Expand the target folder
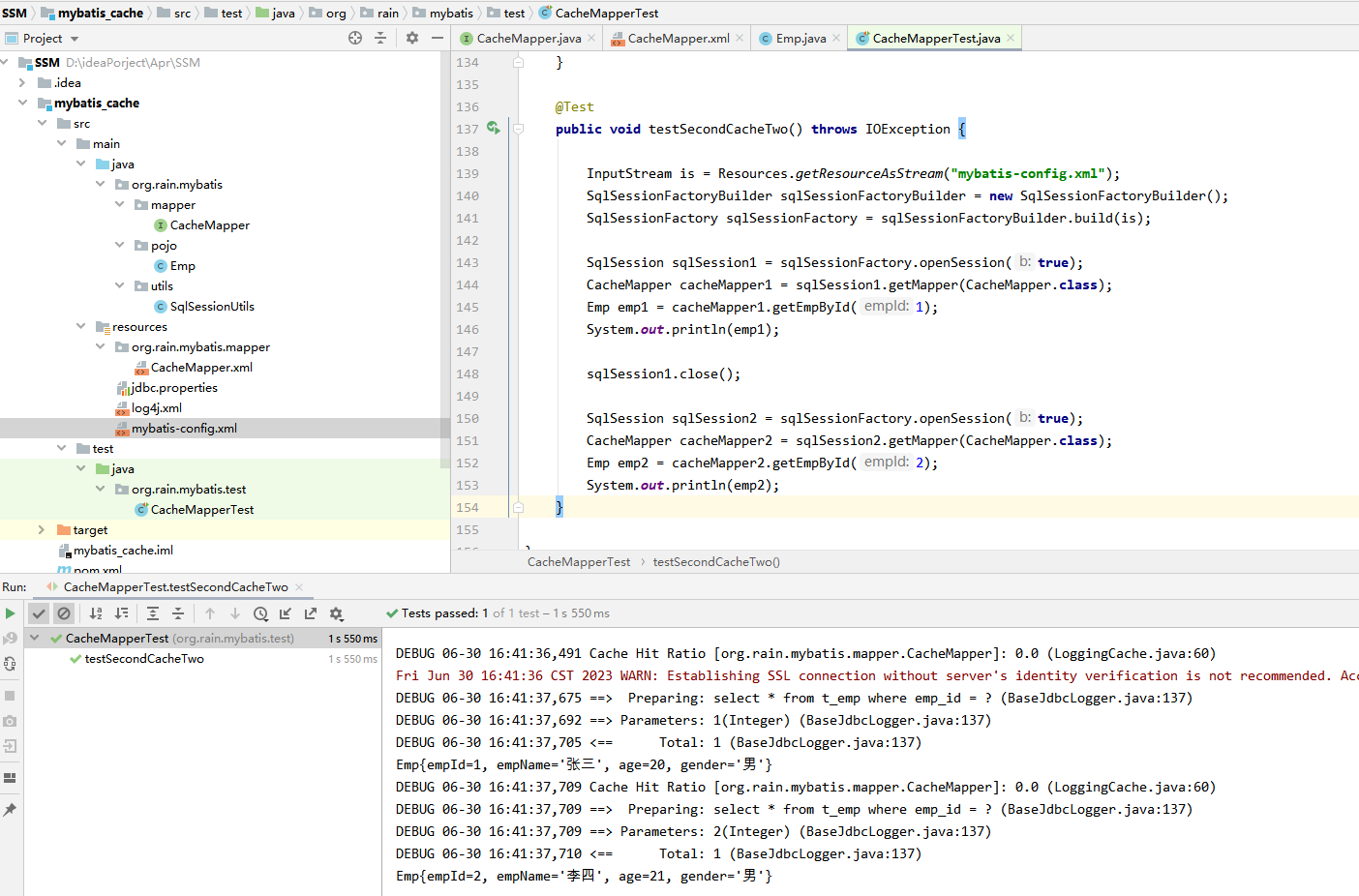This screenshot has width=1359, height=896. pyautogui.click(x=41, y=529)
